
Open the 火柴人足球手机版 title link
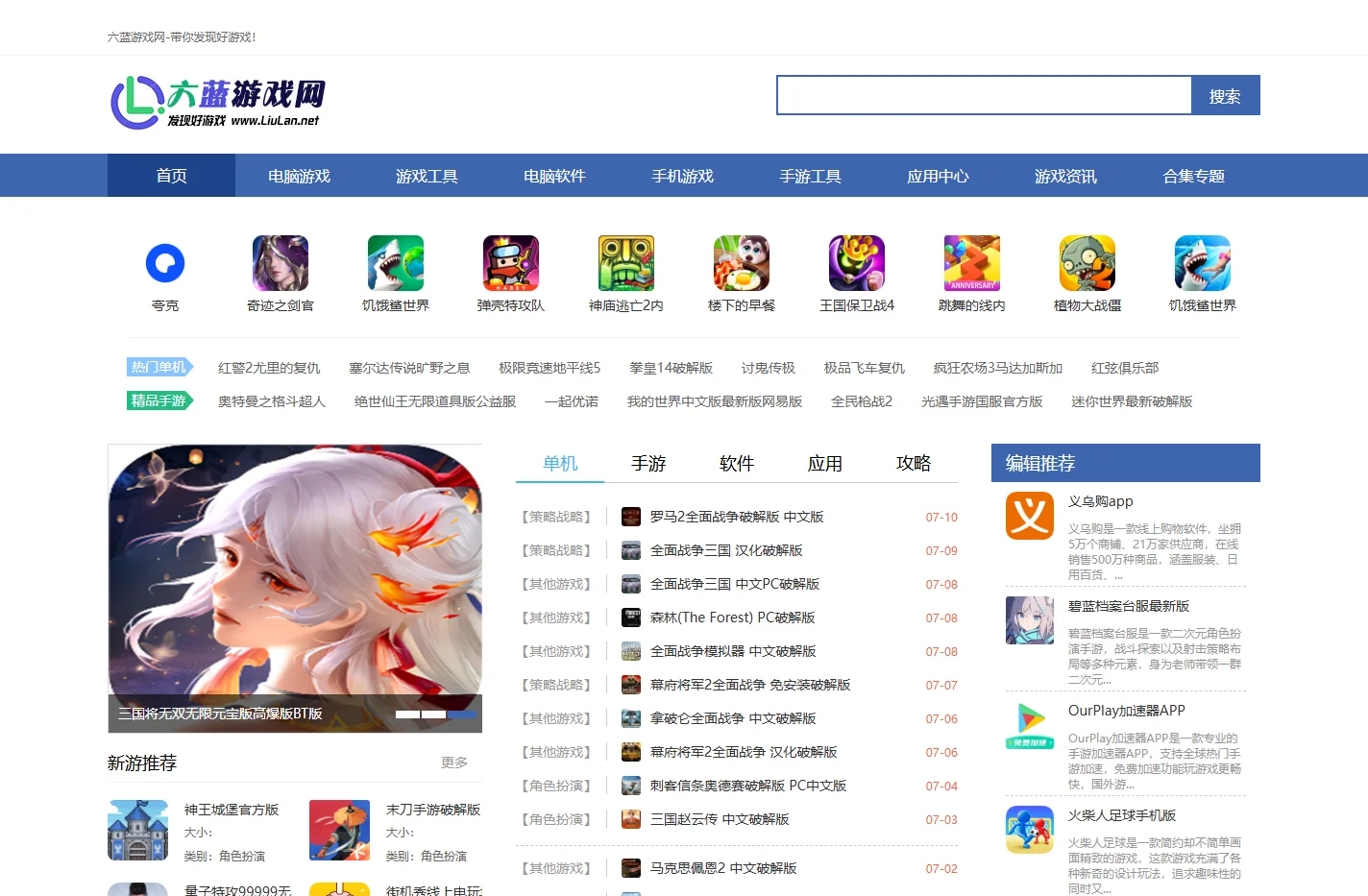(x=1122, y=815)
